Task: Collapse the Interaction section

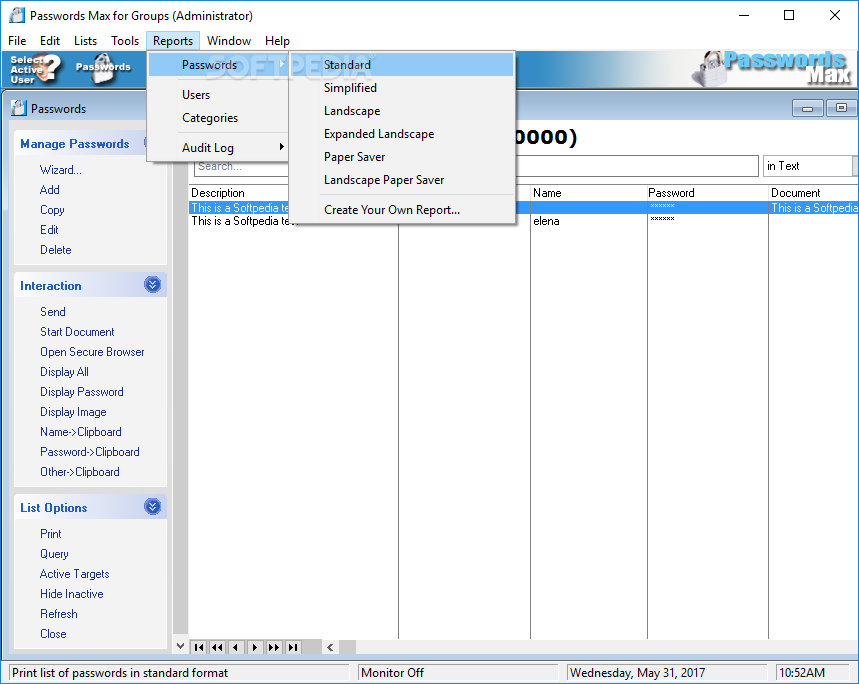Action: [x=152, y=285]
